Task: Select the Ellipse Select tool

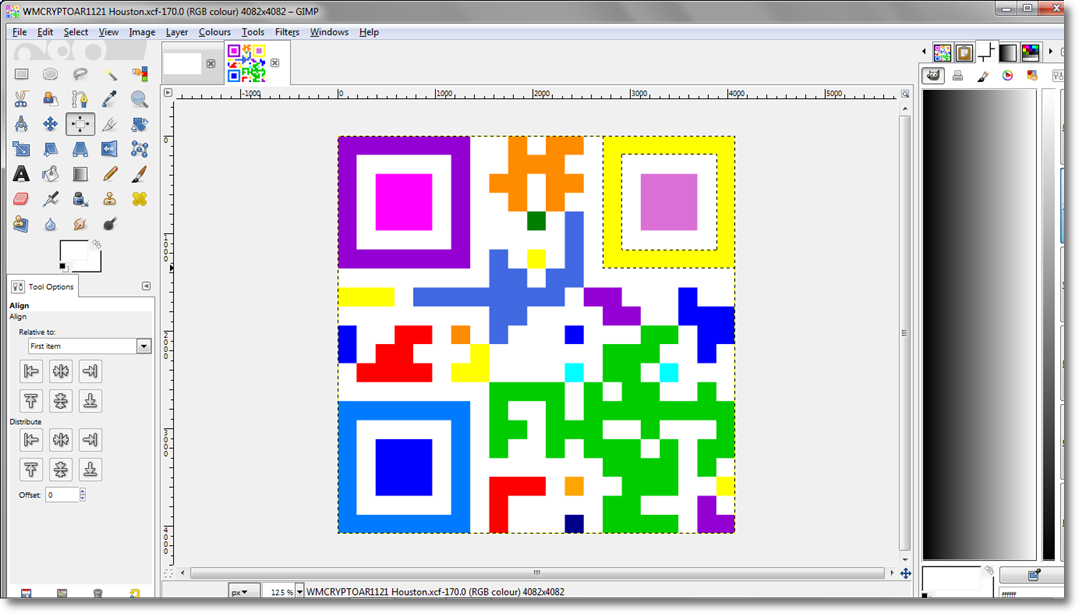Action: [50, 74]
